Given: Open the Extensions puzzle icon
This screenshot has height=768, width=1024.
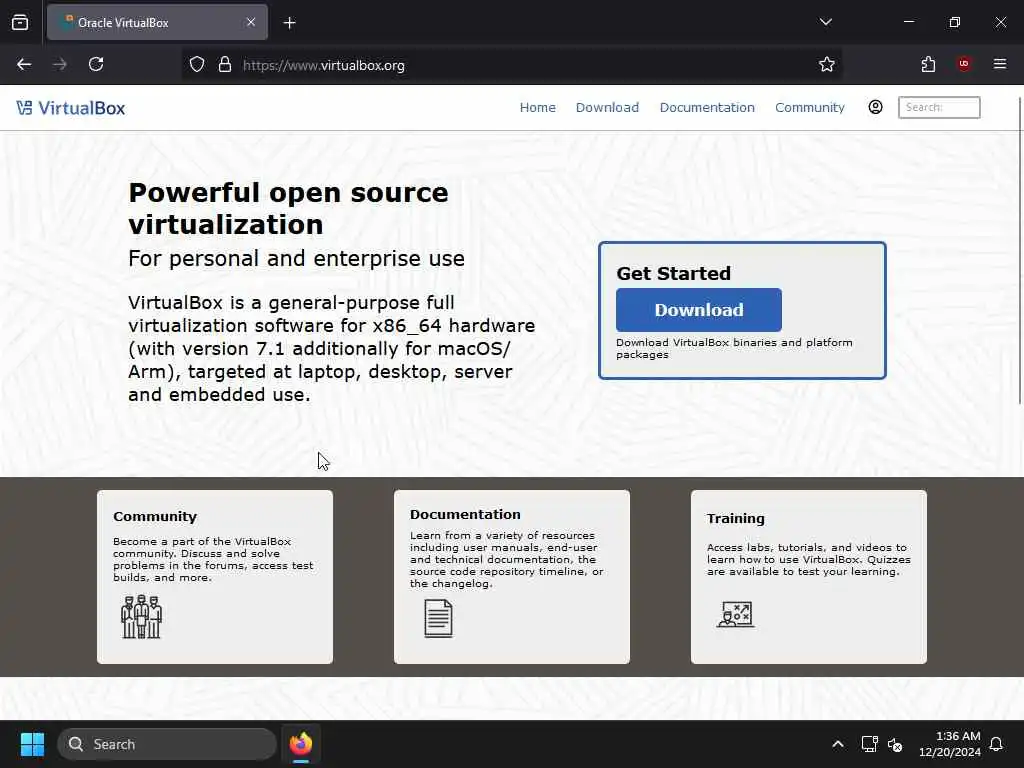Looking at the screenshot, I should [x=928, y=64].
